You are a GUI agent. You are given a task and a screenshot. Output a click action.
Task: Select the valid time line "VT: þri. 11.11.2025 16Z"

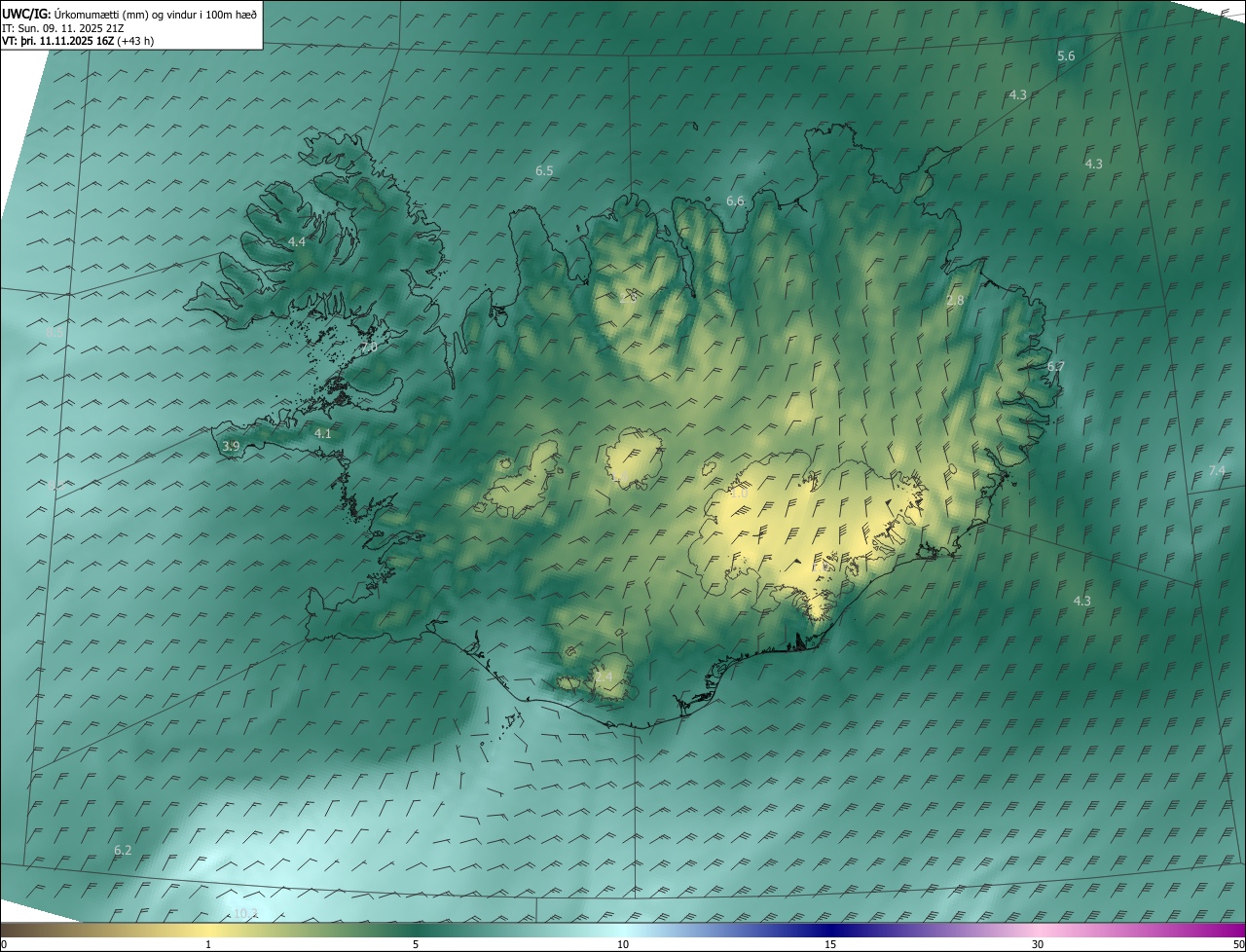point(57,41)
